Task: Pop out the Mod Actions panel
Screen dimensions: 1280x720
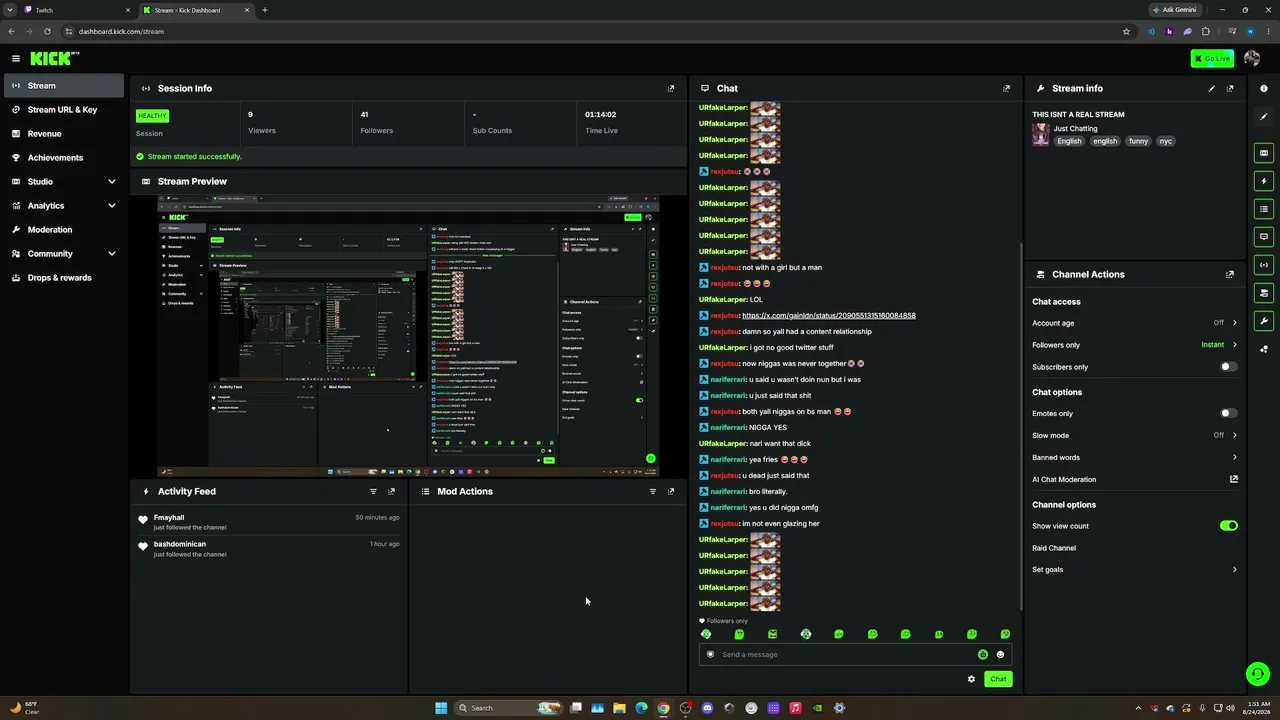Action: click(x=671, y=491)
